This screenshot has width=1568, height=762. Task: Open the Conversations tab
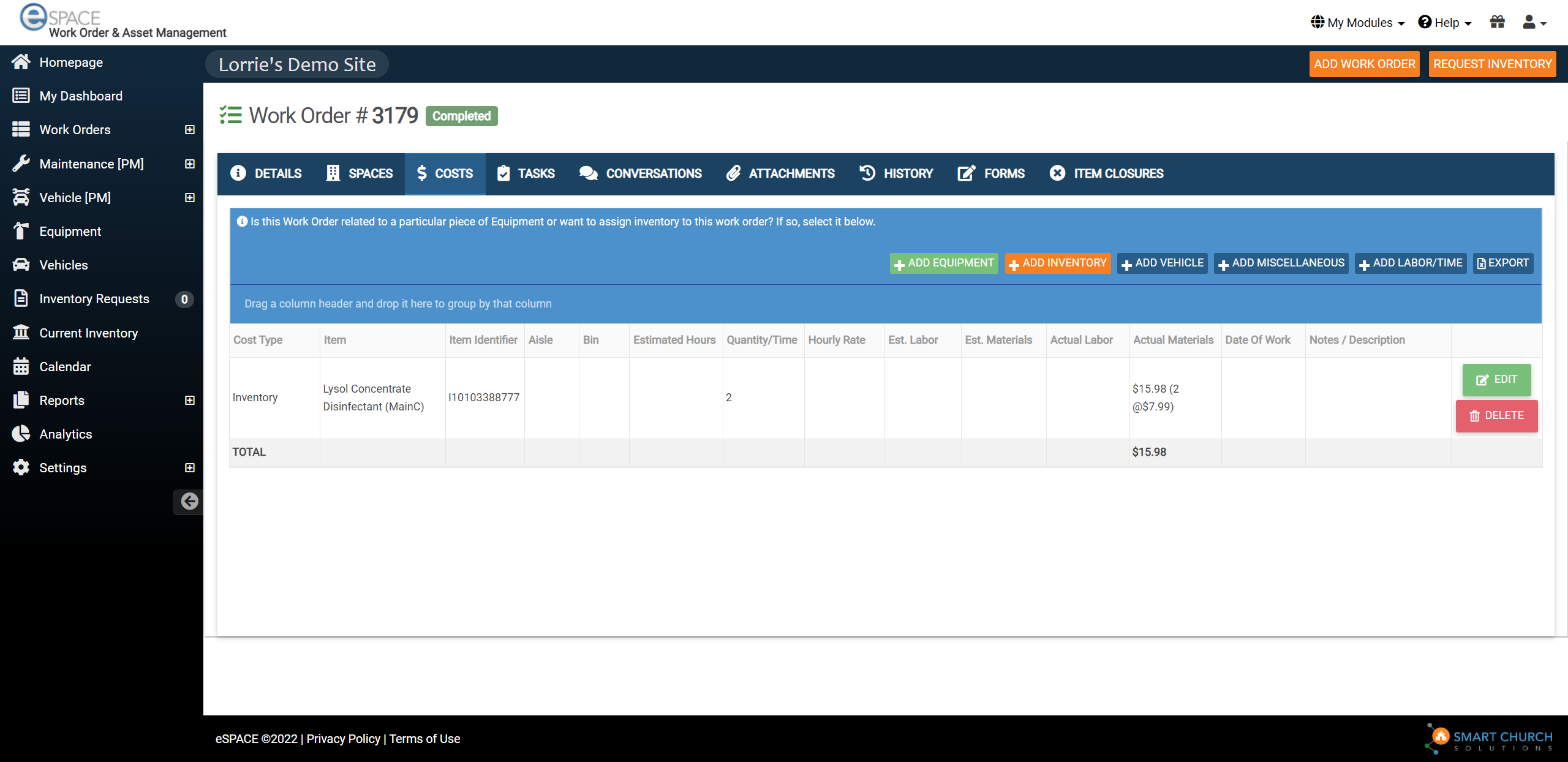coord(640,173)
